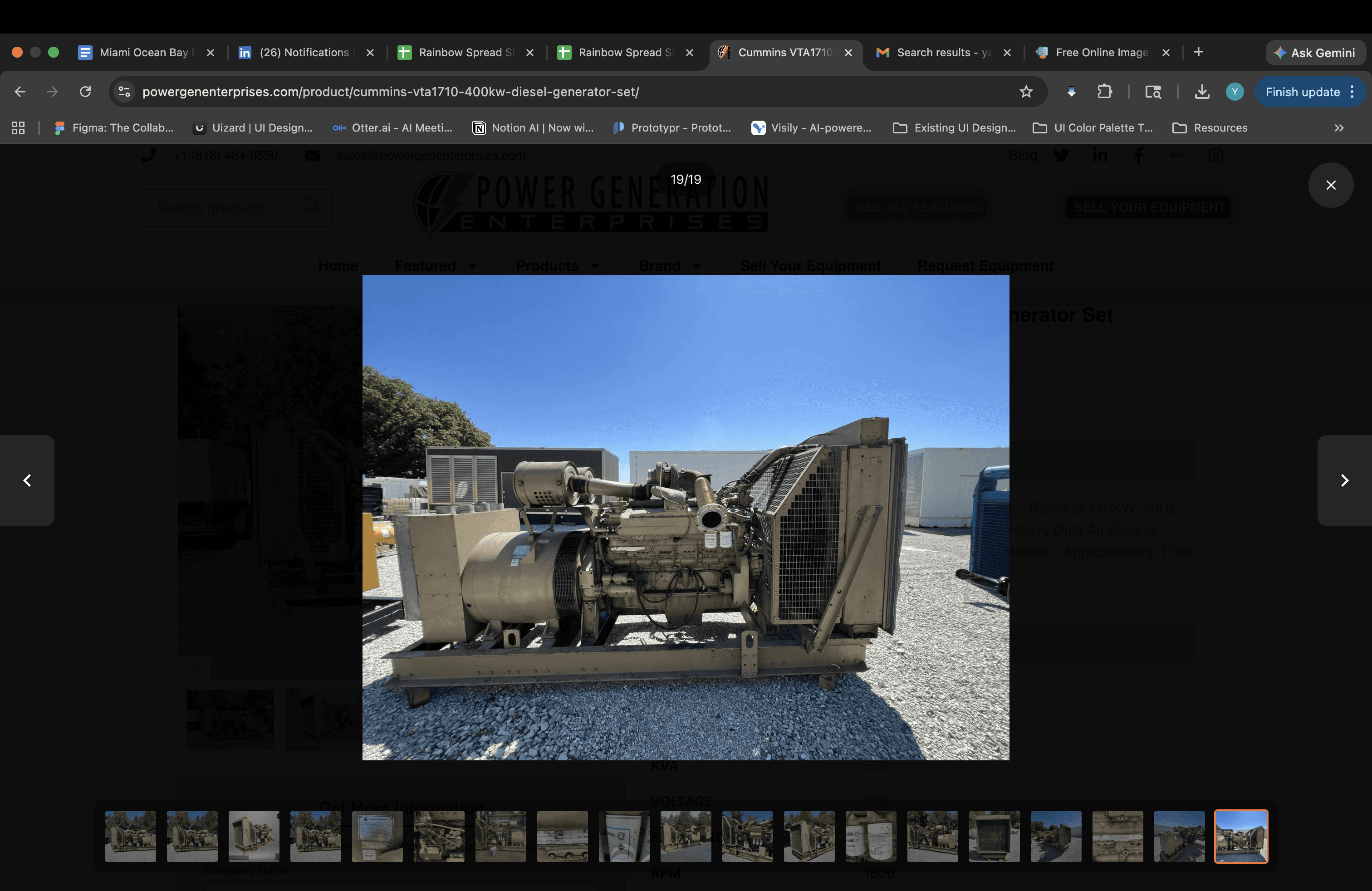Open a new browser tab
The width and height of the screenshot is (1372, 891).
pos(1199,53)
